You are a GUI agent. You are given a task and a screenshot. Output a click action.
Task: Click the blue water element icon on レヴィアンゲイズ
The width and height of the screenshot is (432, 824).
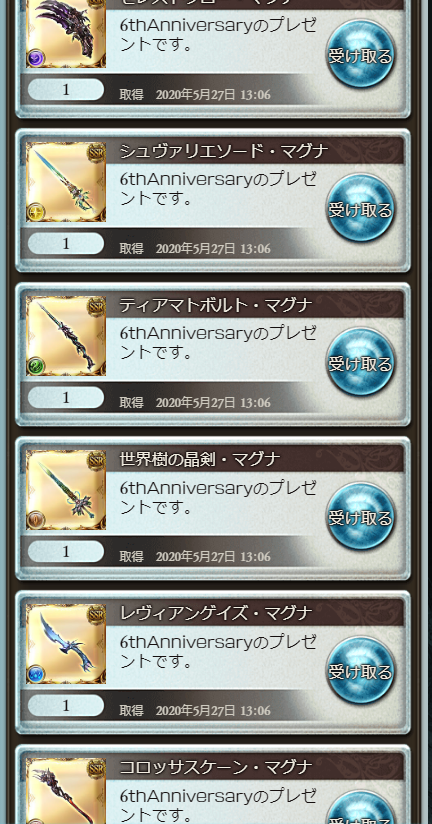36,674
